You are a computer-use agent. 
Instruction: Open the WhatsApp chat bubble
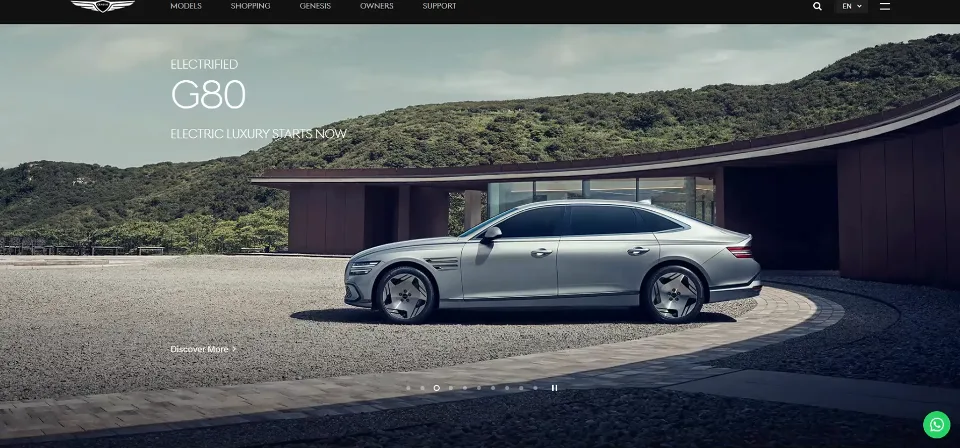(x=937, y=424)
